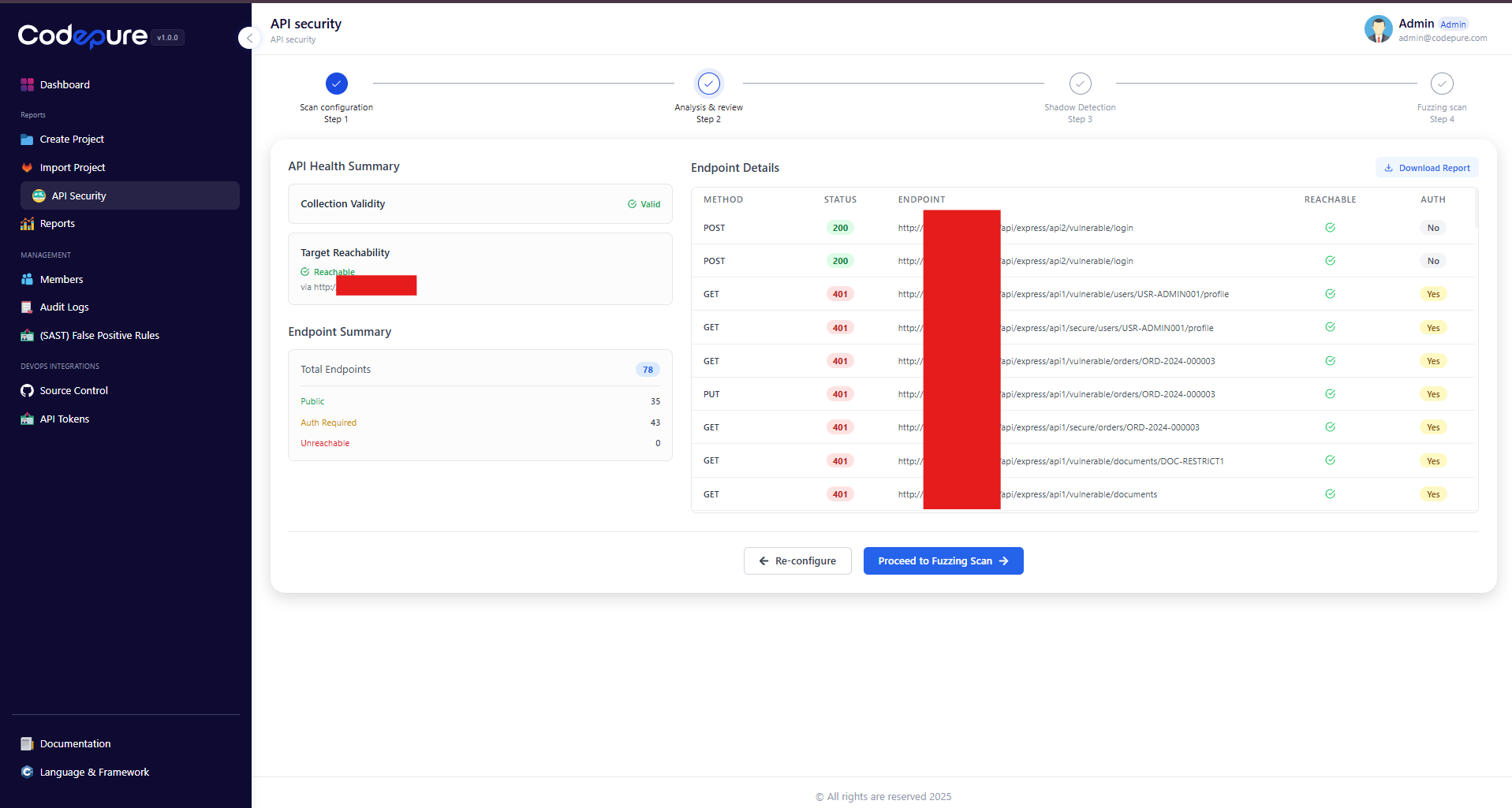This screenshot has height=808, width=1512.
Task: Click the Source Control GitHub icon
Action: [x=27, y=391]
